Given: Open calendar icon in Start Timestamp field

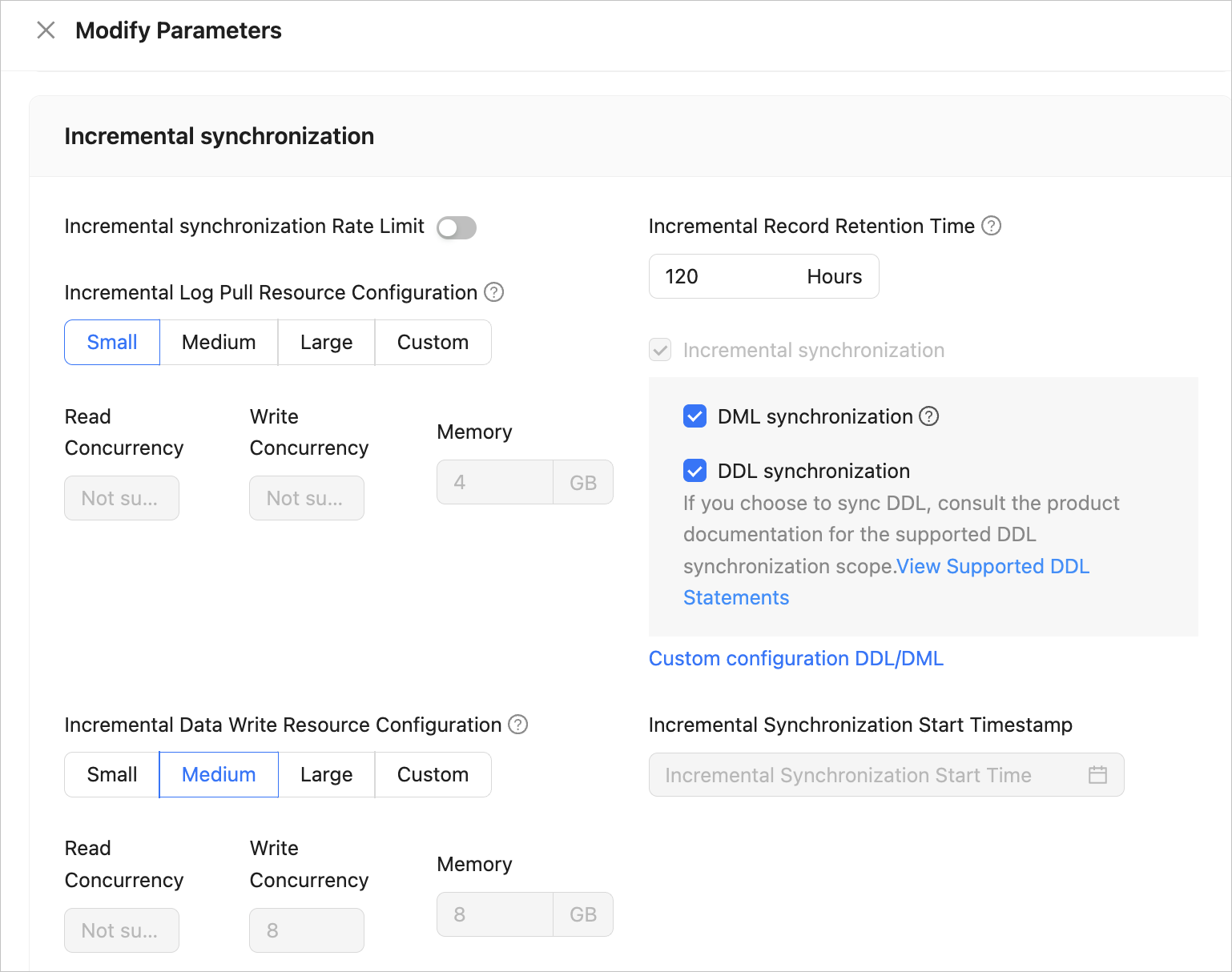Looking at the screenshot, I should [1097, 775].
